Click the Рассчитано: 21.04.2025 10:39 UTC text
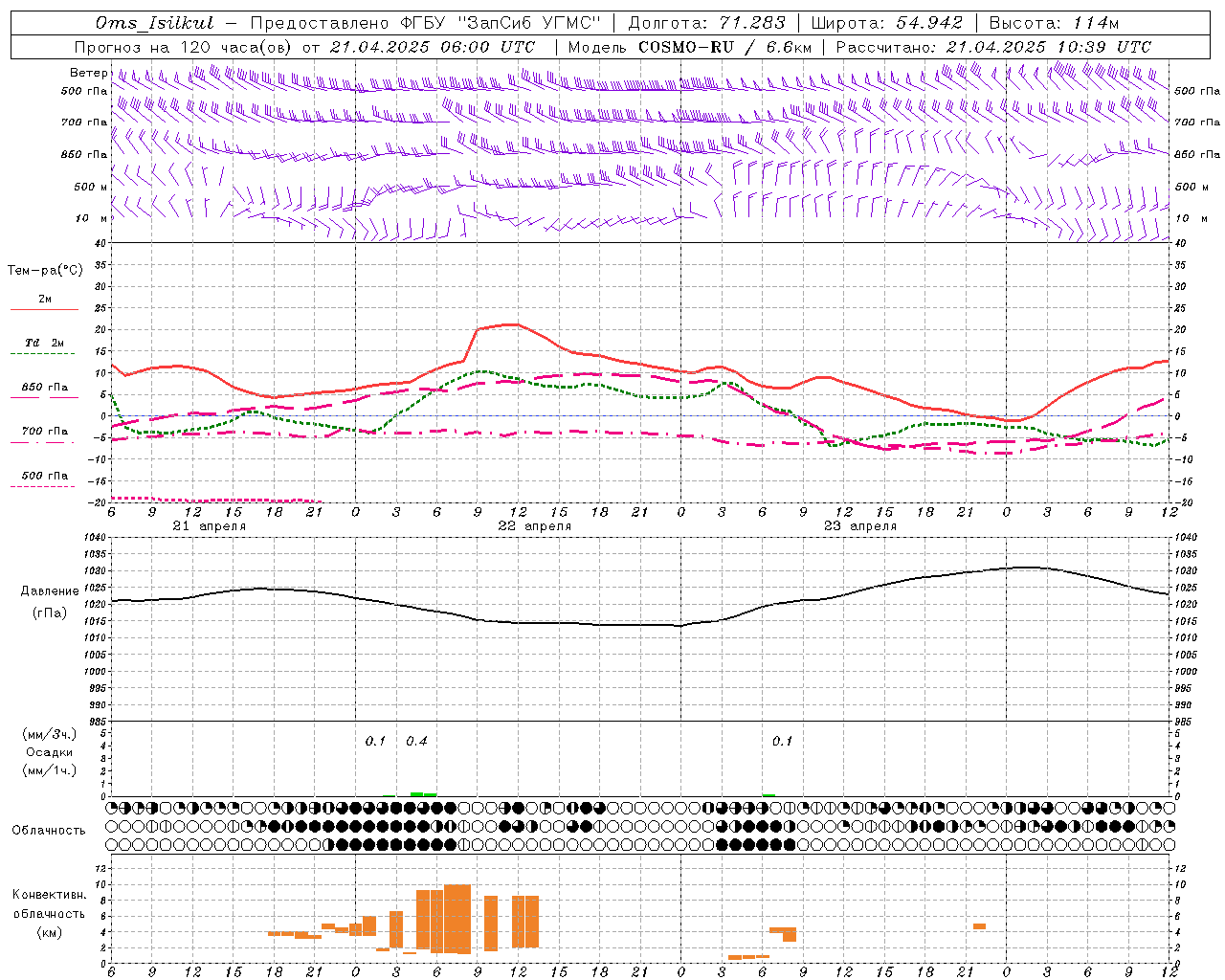This screenshot has width=1225, height=980. [x=993, y=47]
